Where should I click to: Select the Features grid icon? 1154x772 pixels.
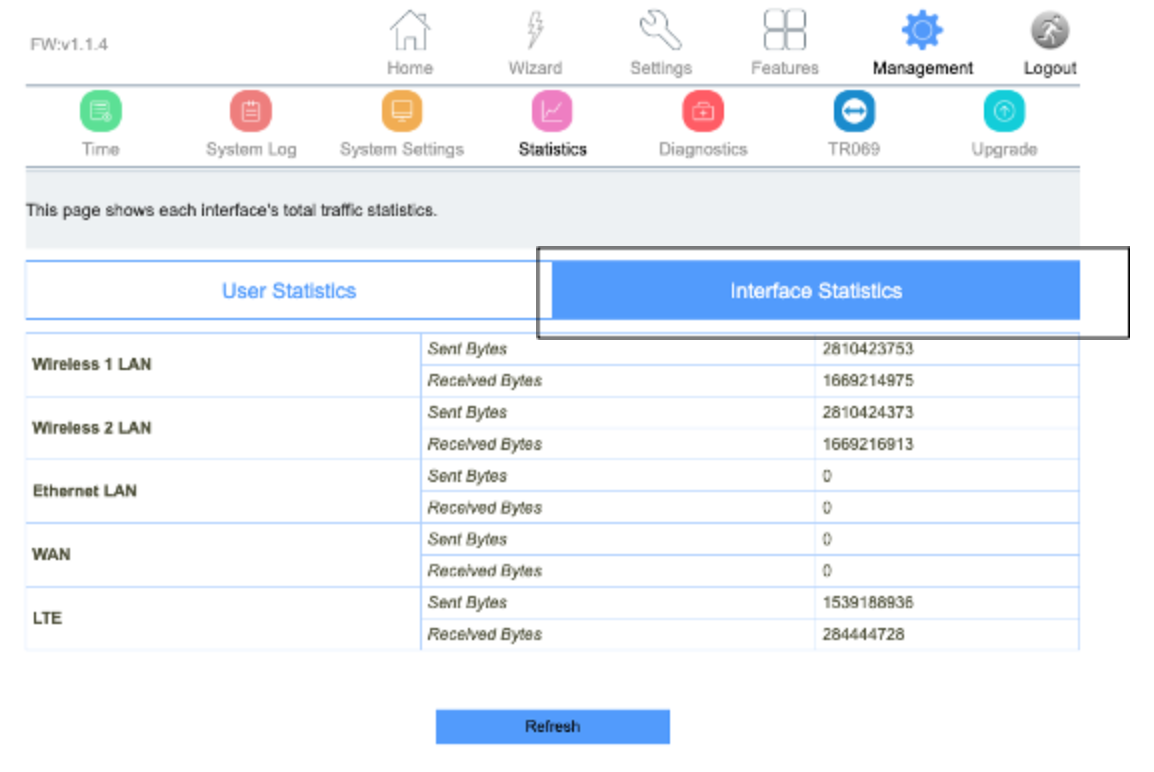[784, 31]
